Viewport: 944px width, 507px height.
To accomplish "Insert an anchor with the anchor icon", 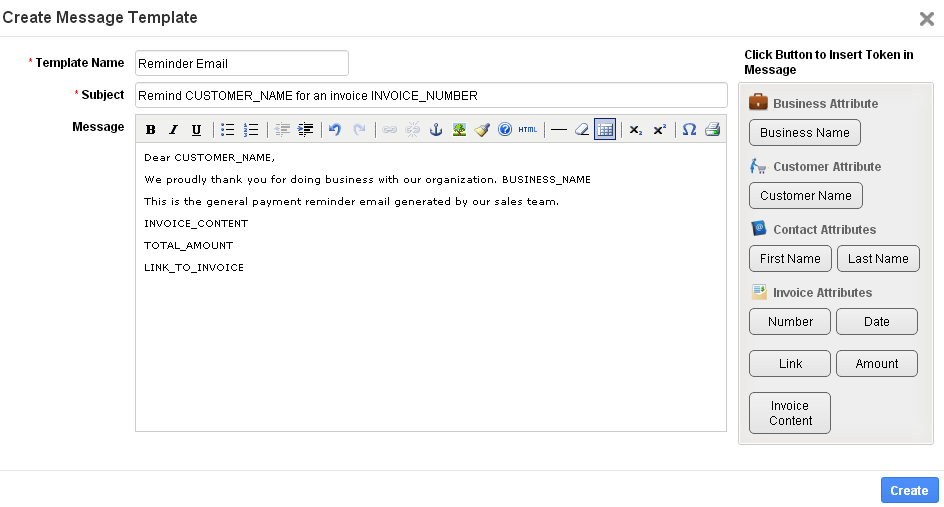I will click(x=436, y=129).
